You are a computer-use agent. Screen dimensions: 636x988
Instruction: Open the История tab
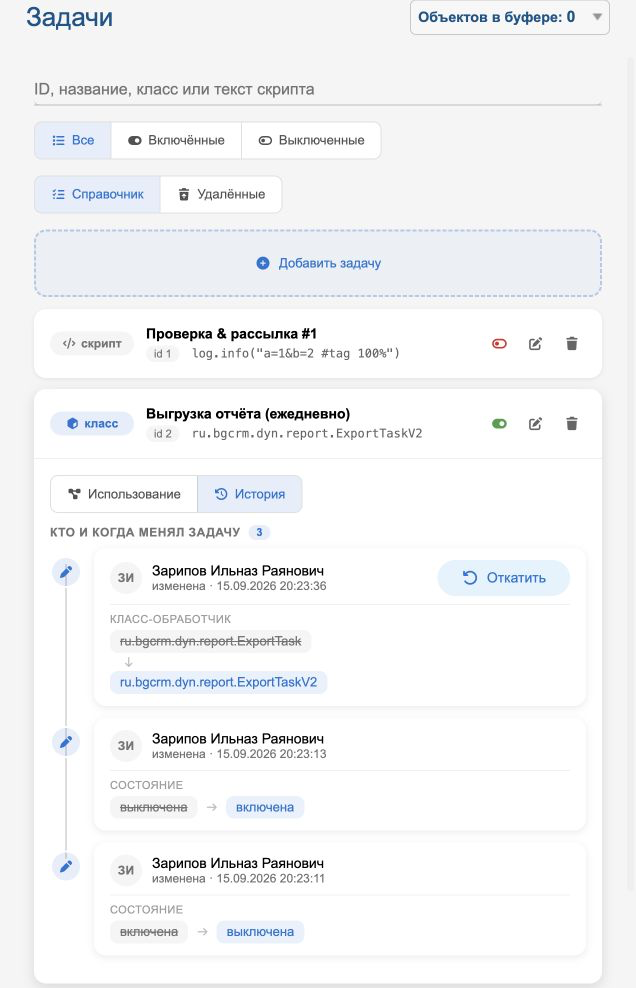point(250,494)
